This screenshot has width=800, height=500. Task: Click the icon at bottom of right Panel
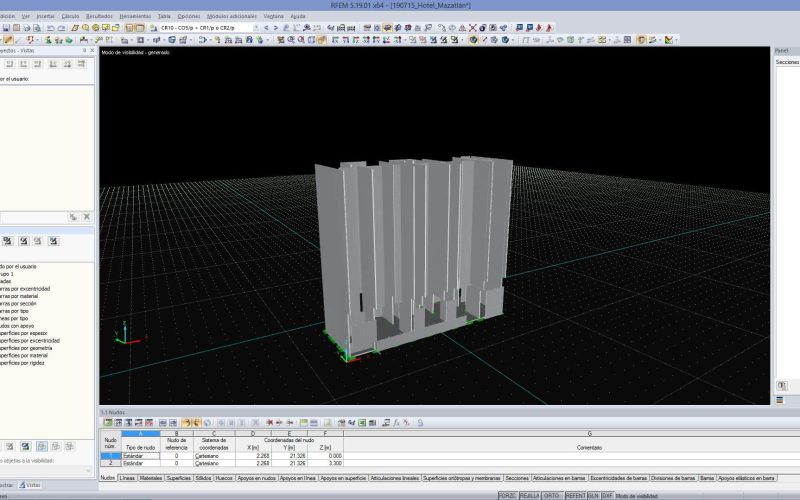[x=782, y=386]
